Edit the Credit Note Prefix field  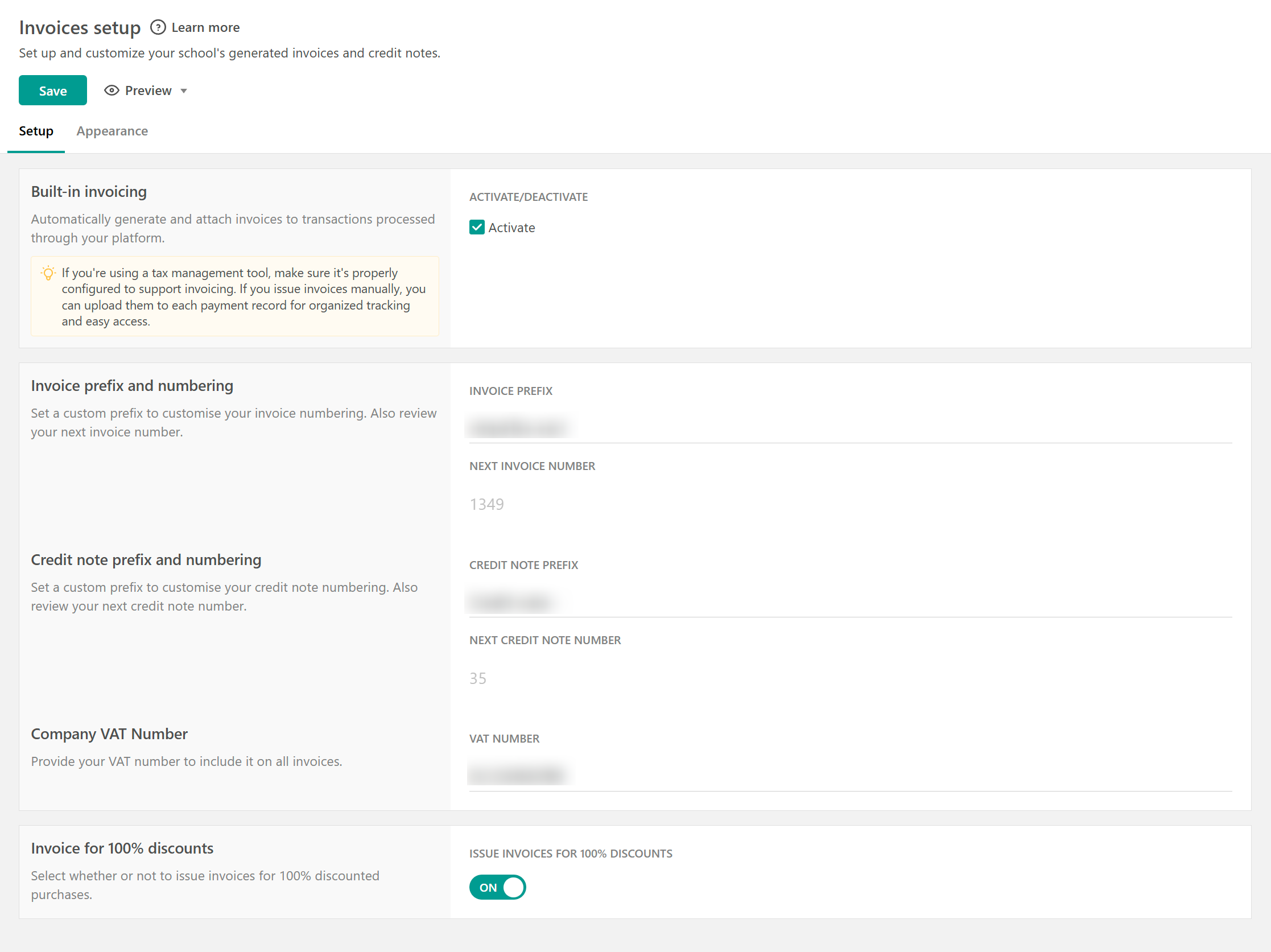click(849, 602)
